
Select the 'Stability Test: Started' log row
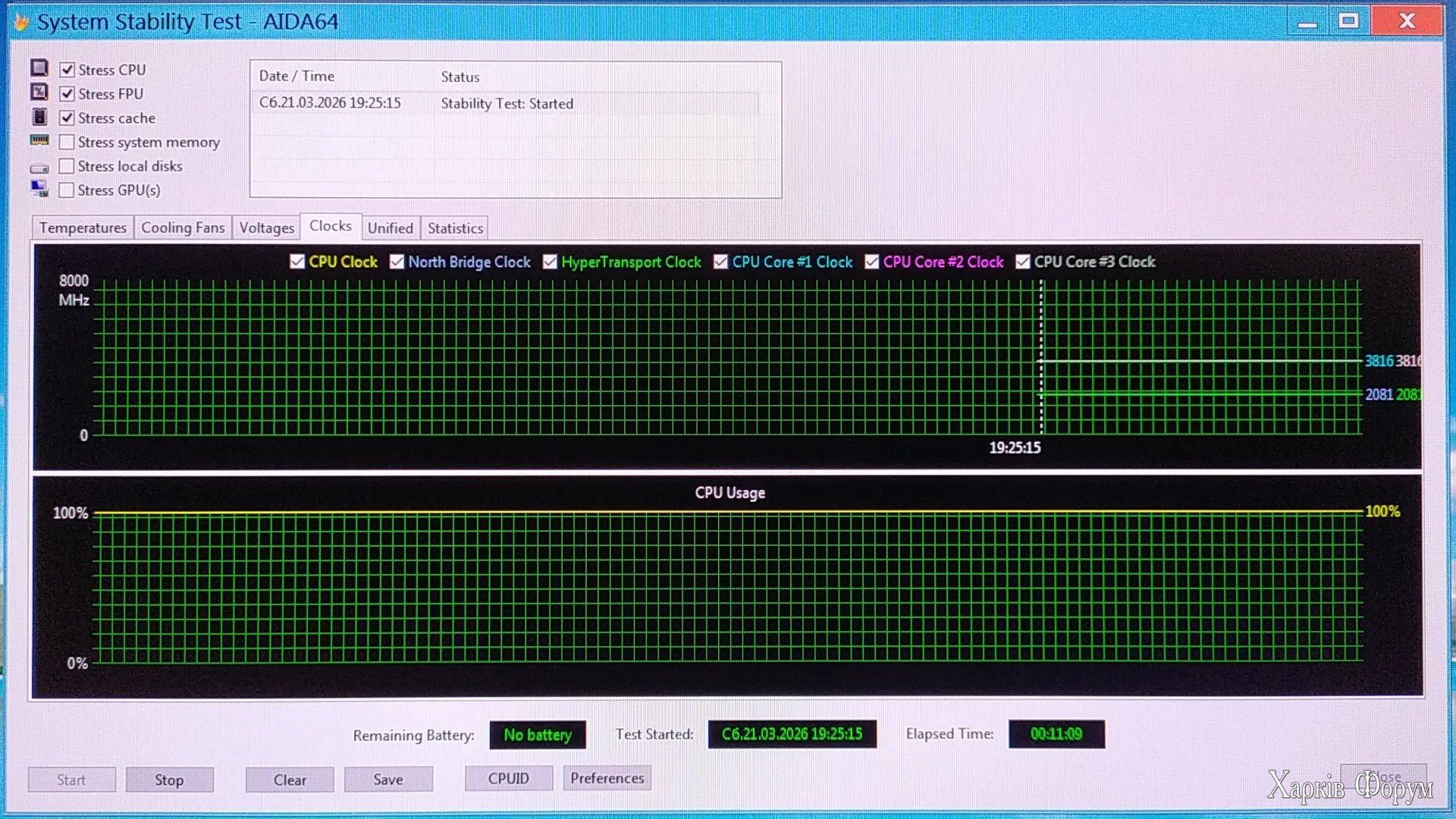pyautogui.click(x=505, y=103)
